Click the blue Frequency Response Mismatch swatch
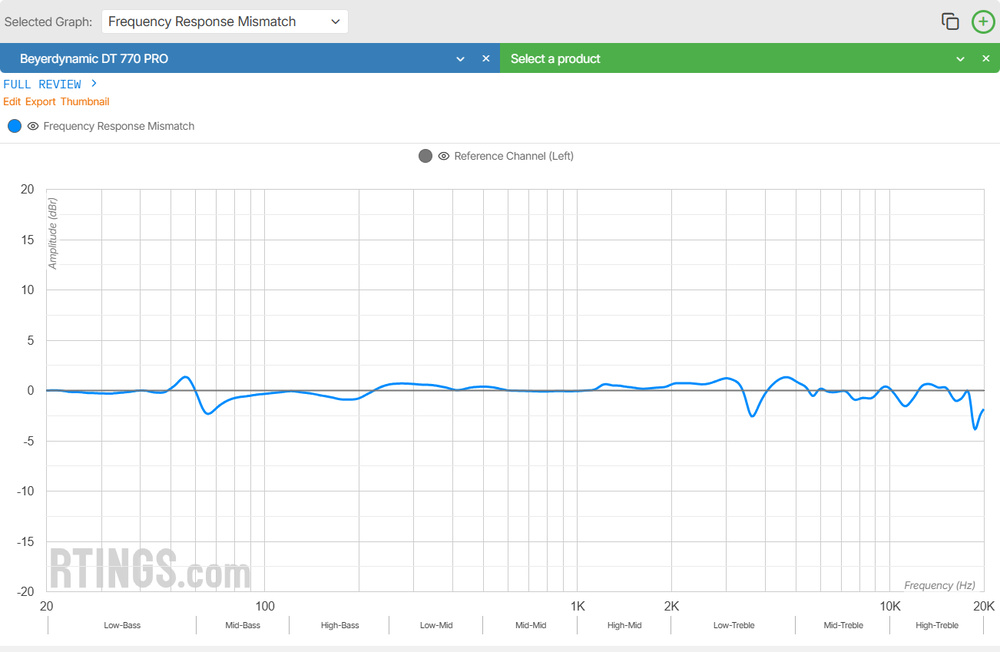1000x652 pixels. (14, 127)
